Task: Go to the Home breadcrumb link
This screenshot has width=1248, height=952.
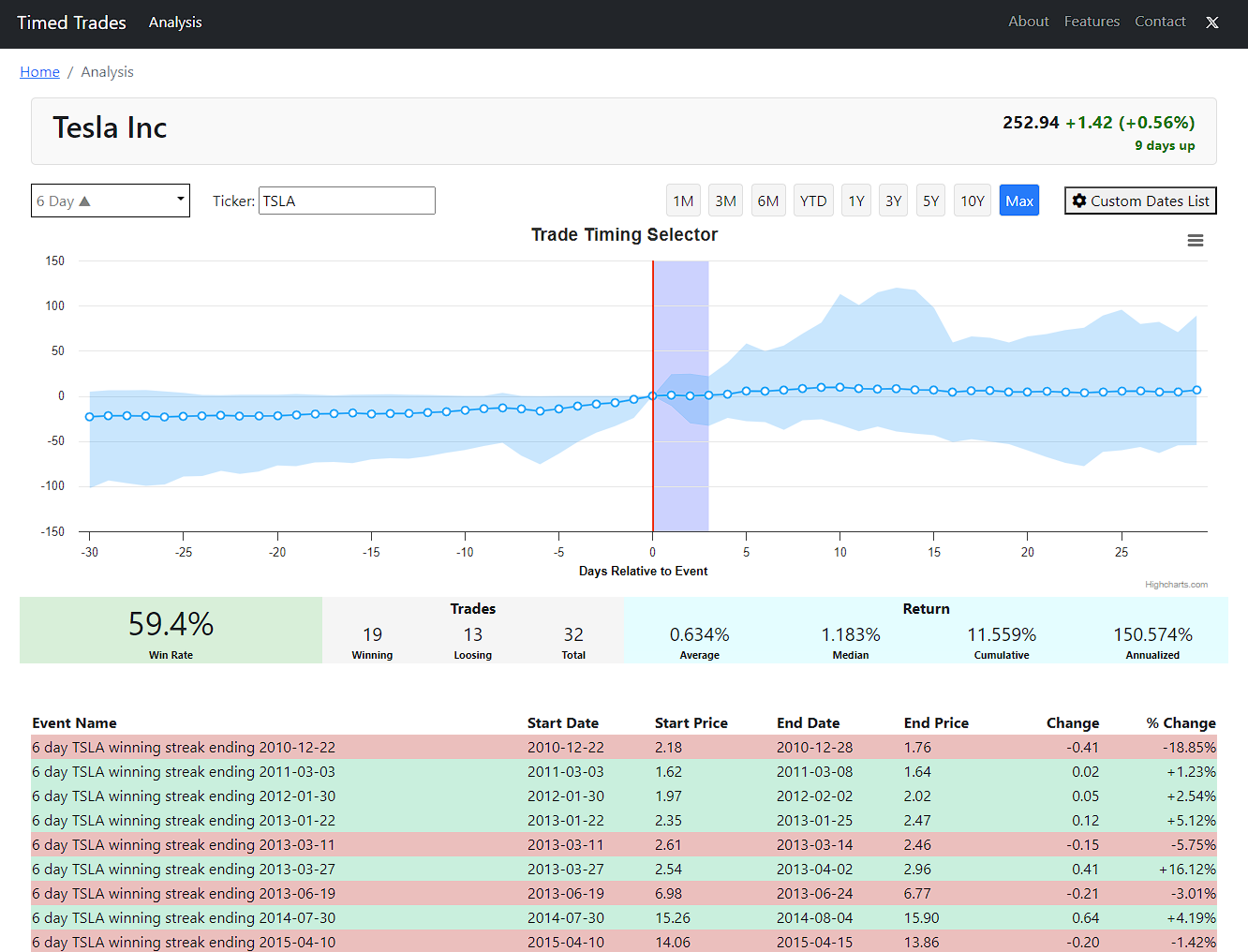Action: click(39, 72)
